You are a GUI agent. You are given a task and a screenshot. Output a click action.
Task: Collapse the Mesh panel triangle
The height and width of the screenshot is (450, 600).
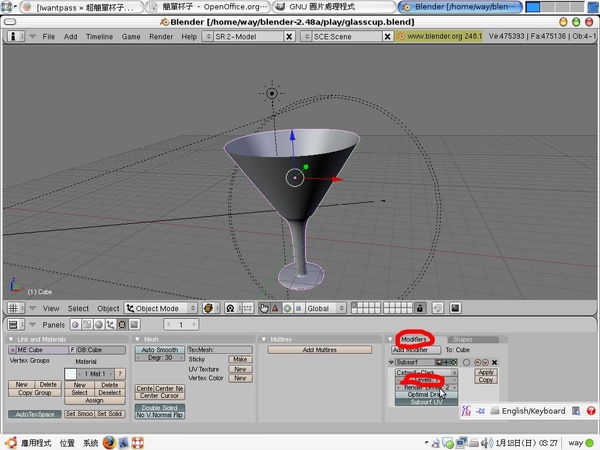click(x=137, y=339)
